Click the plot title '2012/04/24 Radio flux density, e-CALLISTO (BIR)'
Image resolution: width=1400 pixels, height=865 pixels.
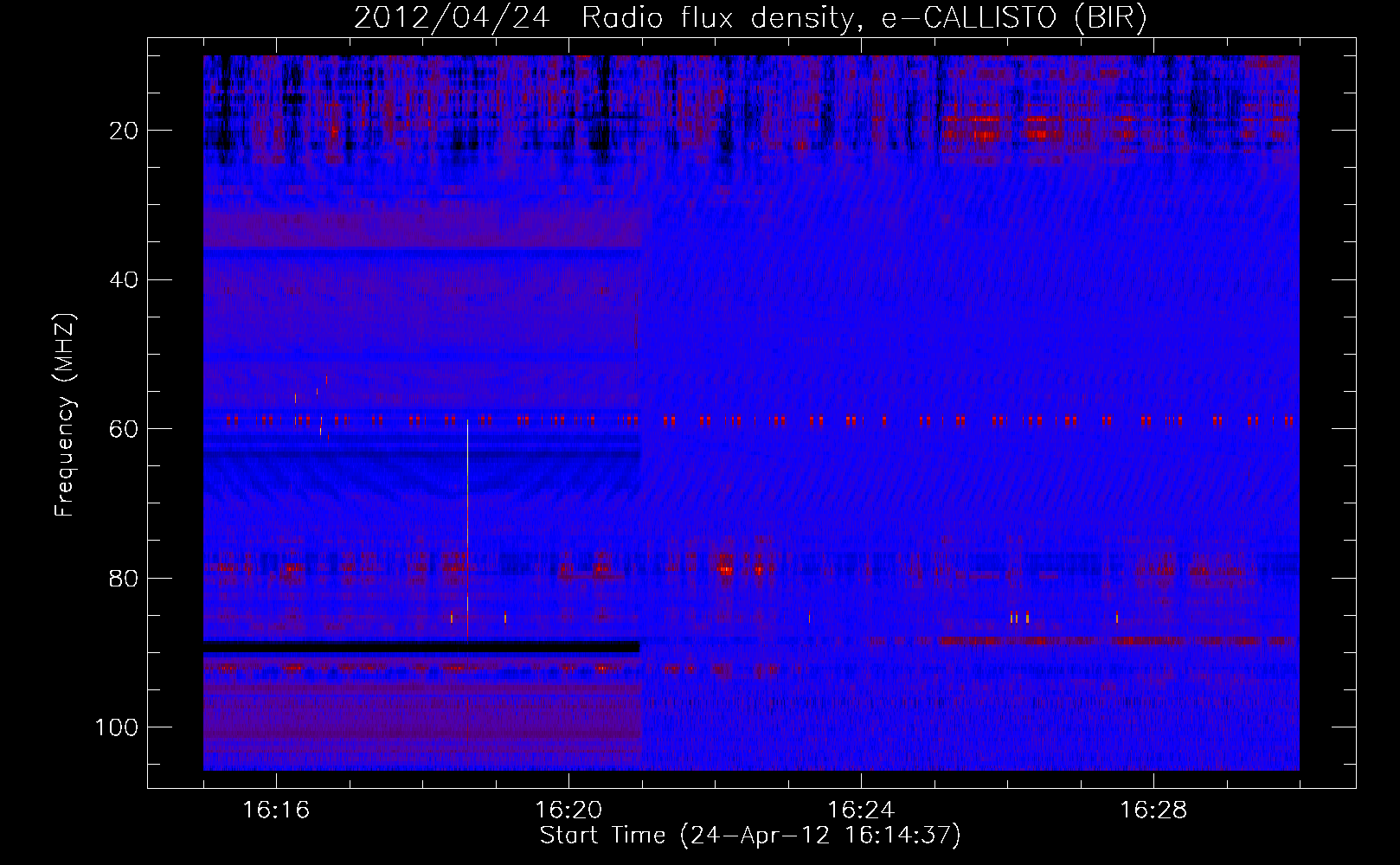tap(750, 17)
